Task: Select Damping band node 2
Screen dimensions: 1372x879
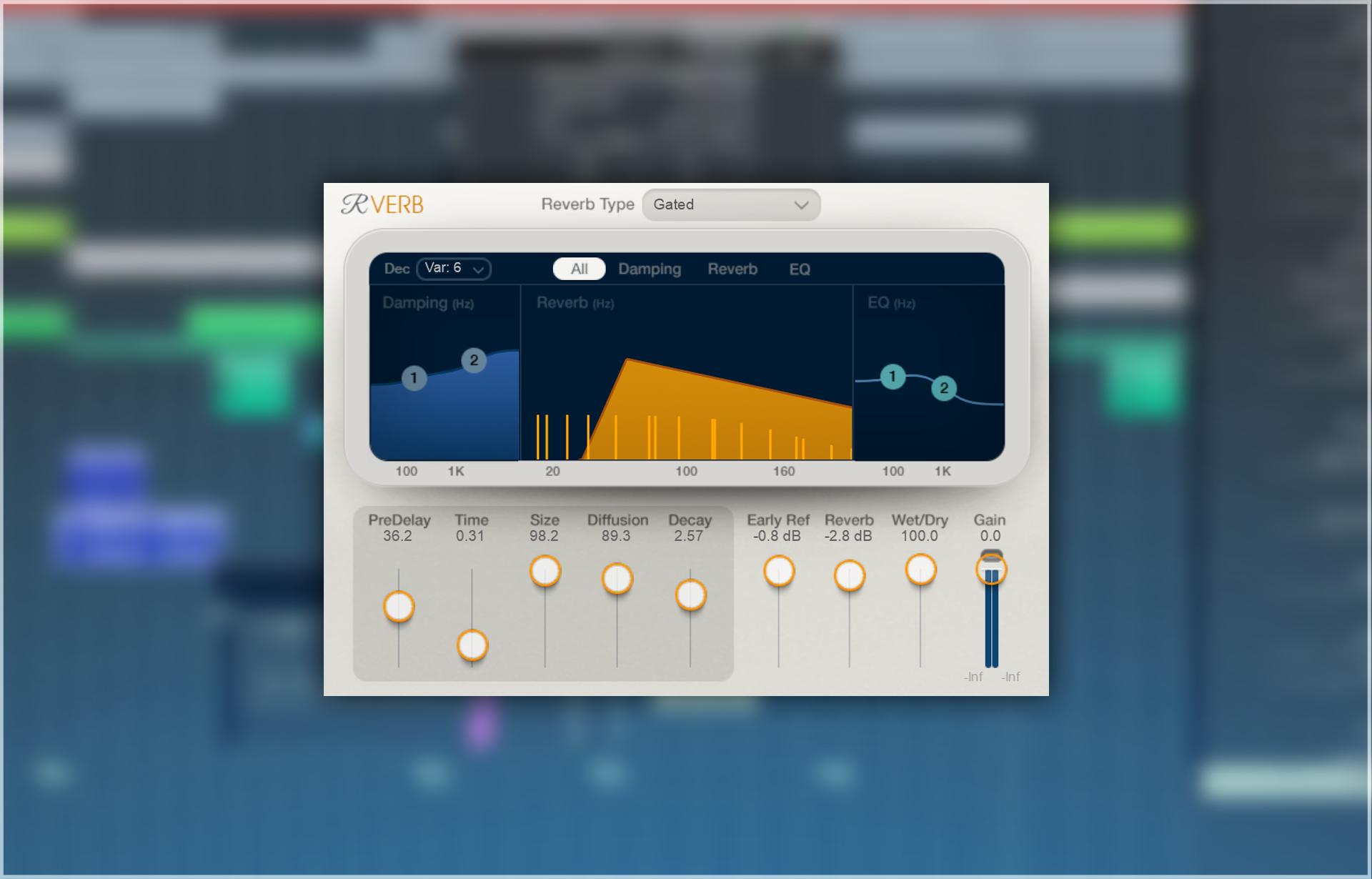Action: [474, 360]
